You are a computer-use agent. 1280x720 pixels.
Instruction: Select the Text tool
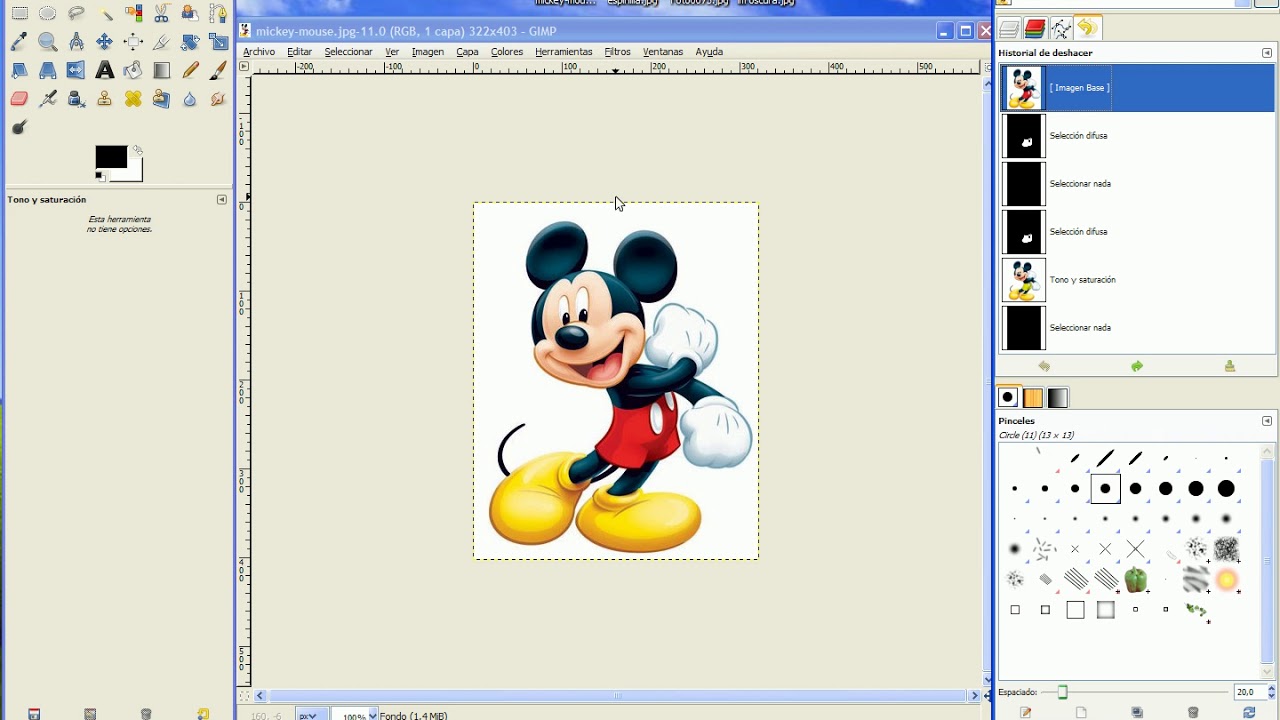pos(105,70)
